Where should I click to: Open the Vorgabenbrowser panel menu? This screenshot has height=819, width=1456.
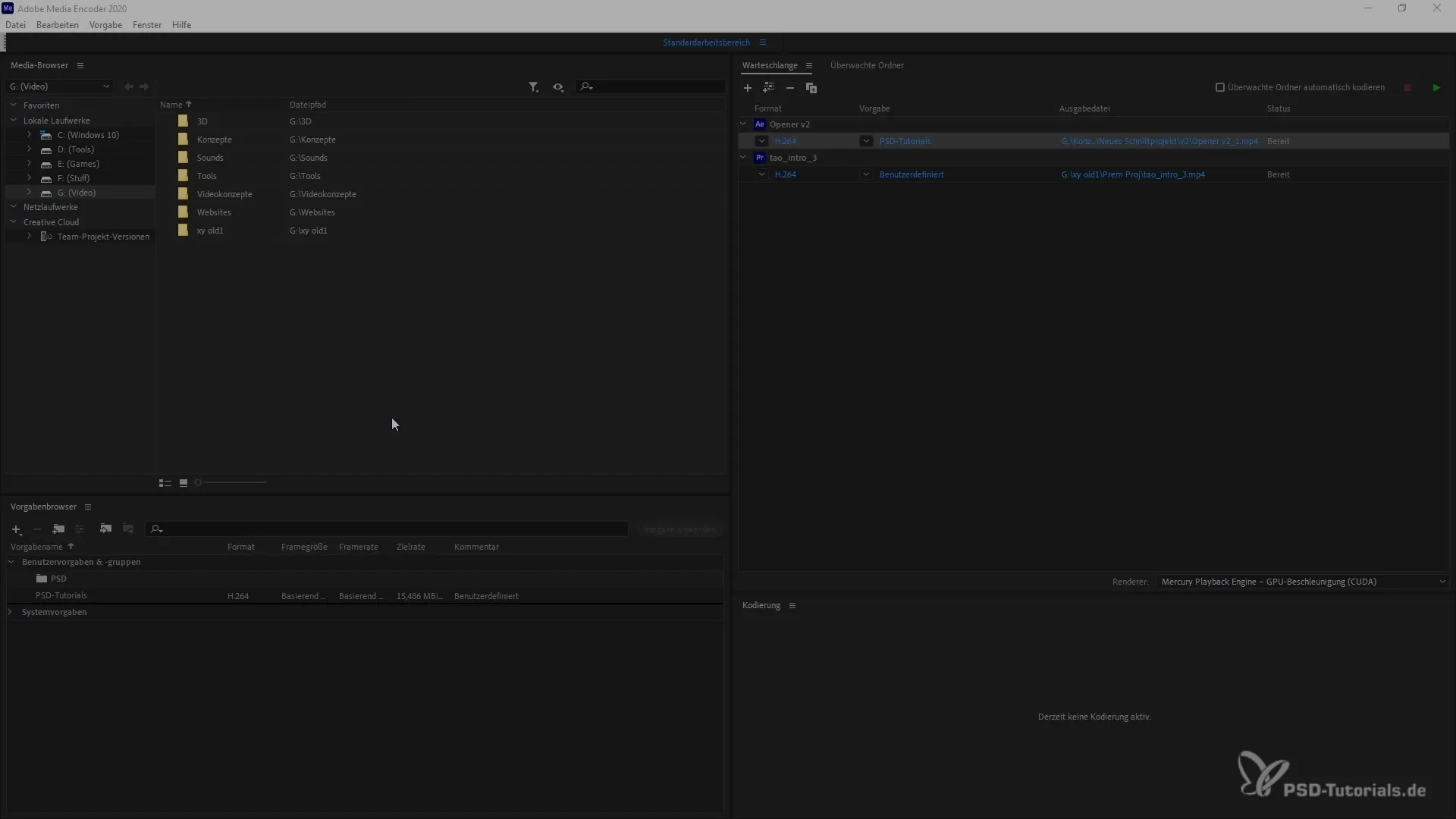[x=88, y=507]
